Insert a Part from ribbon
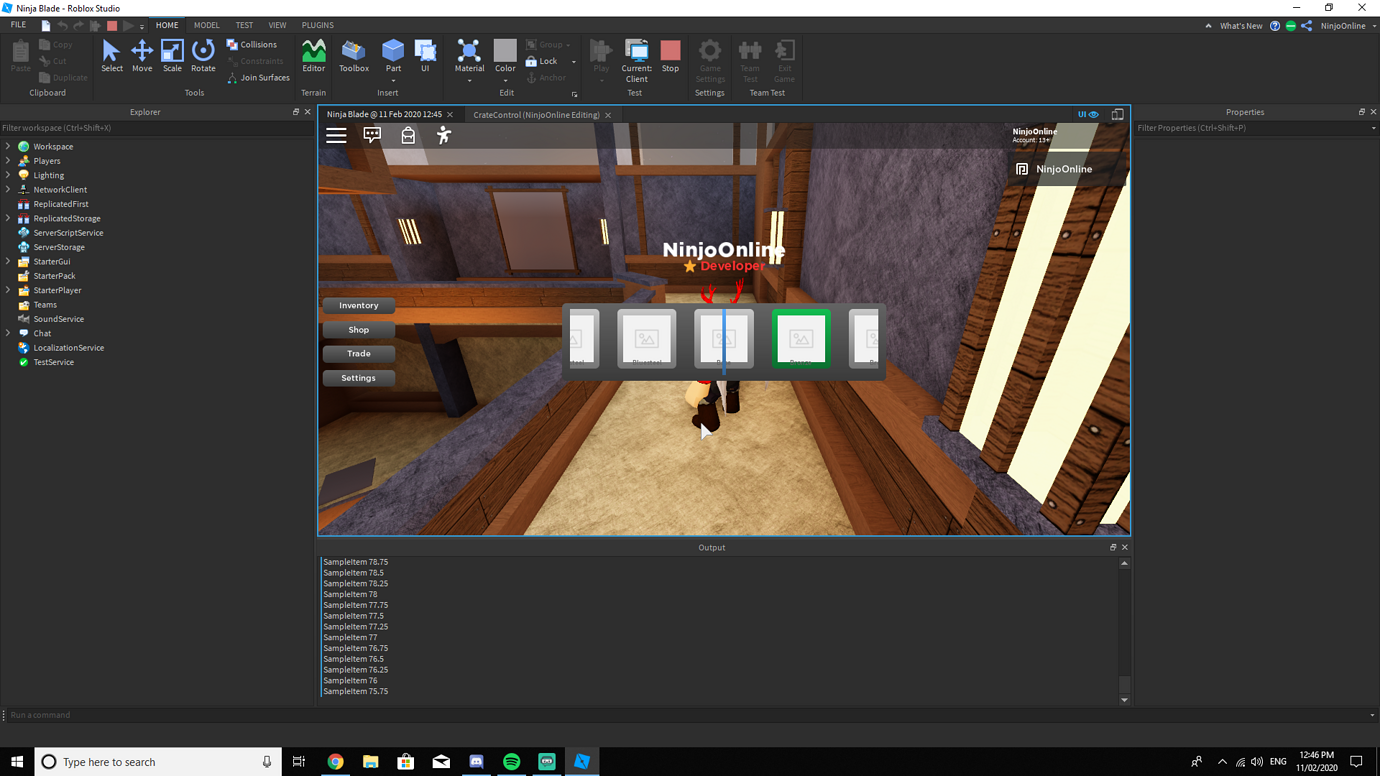The width and height of the screenshot is (1380, 776). (393, 56)
